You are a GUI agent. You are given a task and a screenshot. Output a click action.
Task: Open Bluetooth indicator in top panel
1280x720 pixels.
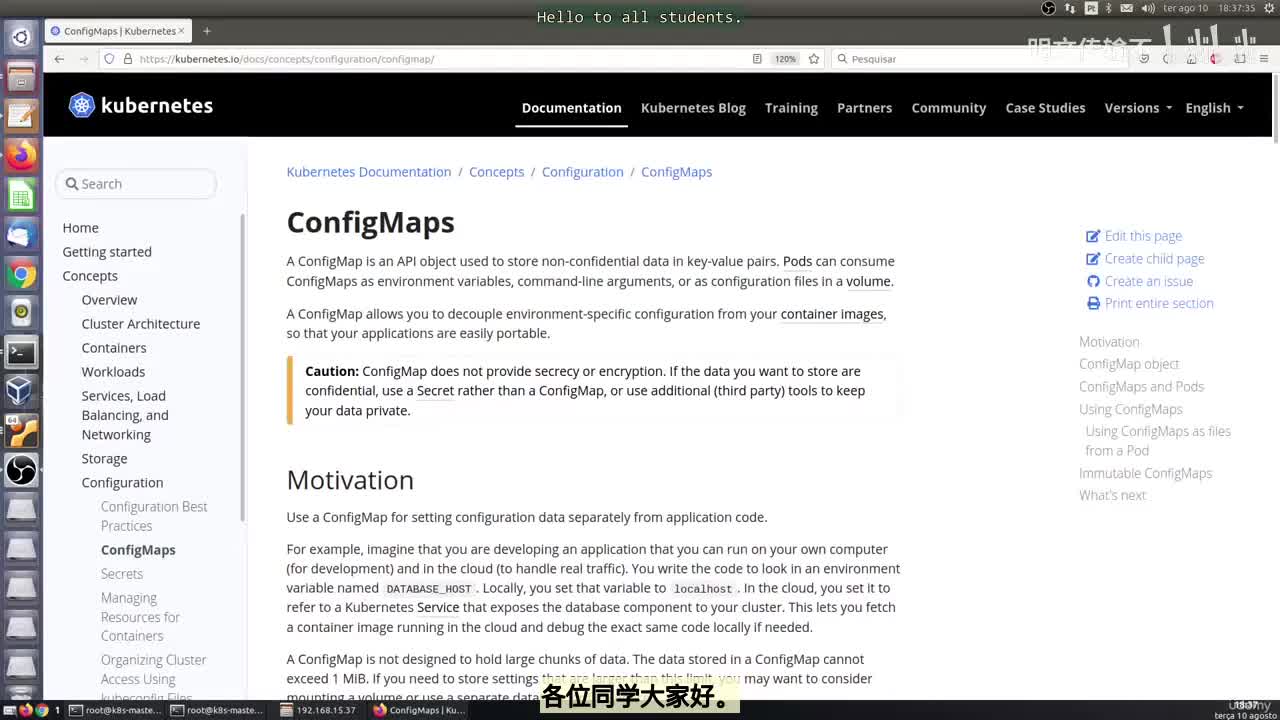1109,8
